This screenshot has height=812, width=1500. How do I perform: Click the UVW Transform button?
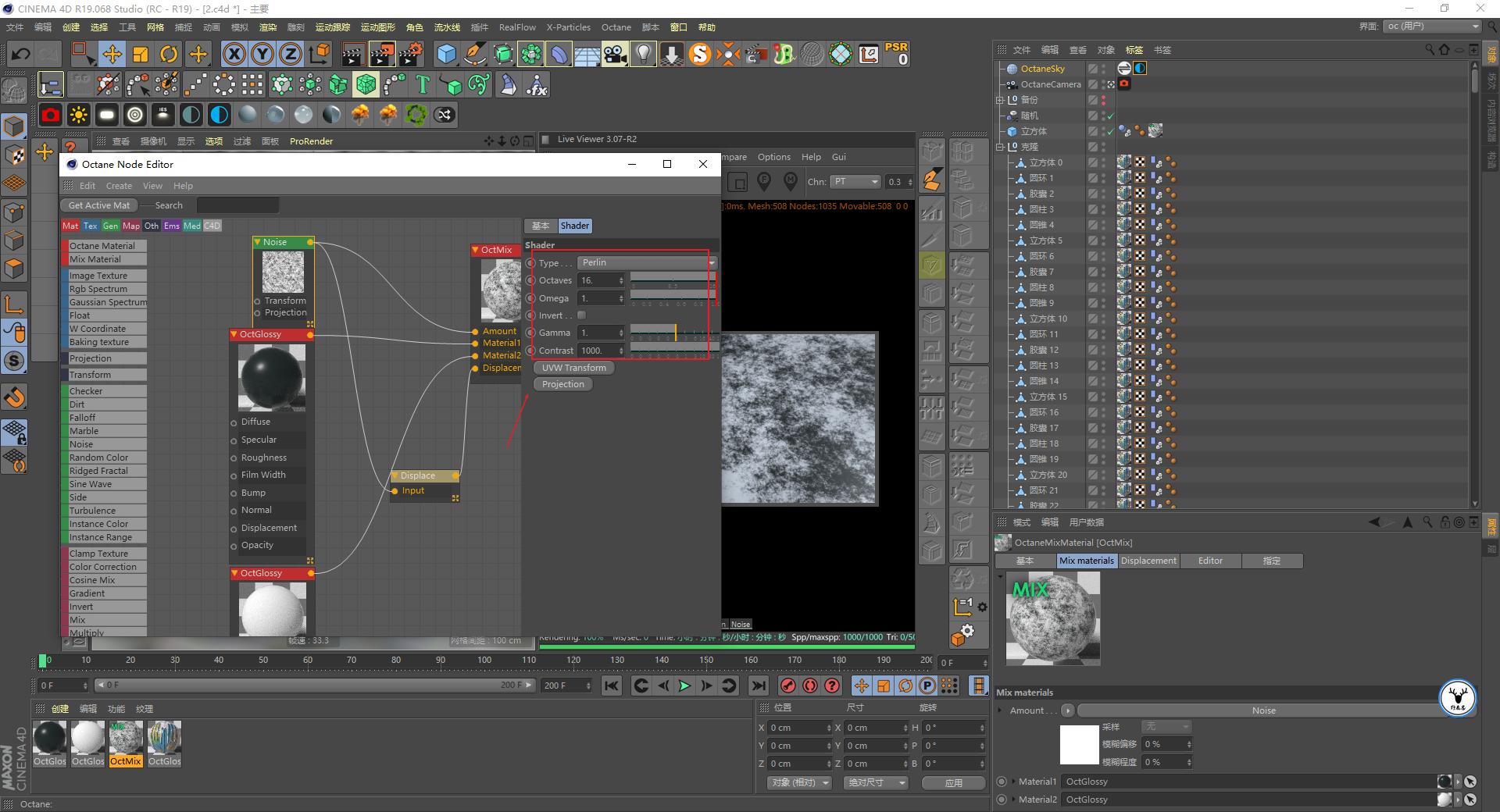(573, 367)
